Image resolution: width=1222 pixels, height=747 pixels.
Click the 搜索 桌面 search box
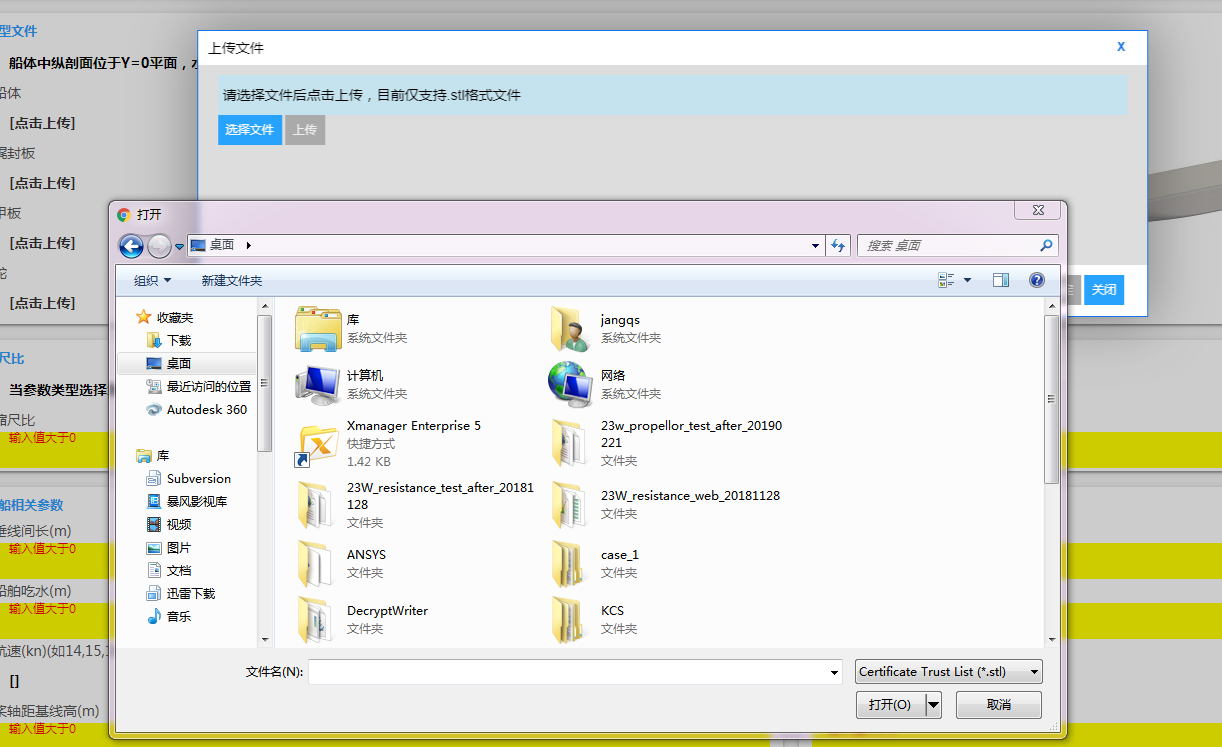click(x=947, y=246)
